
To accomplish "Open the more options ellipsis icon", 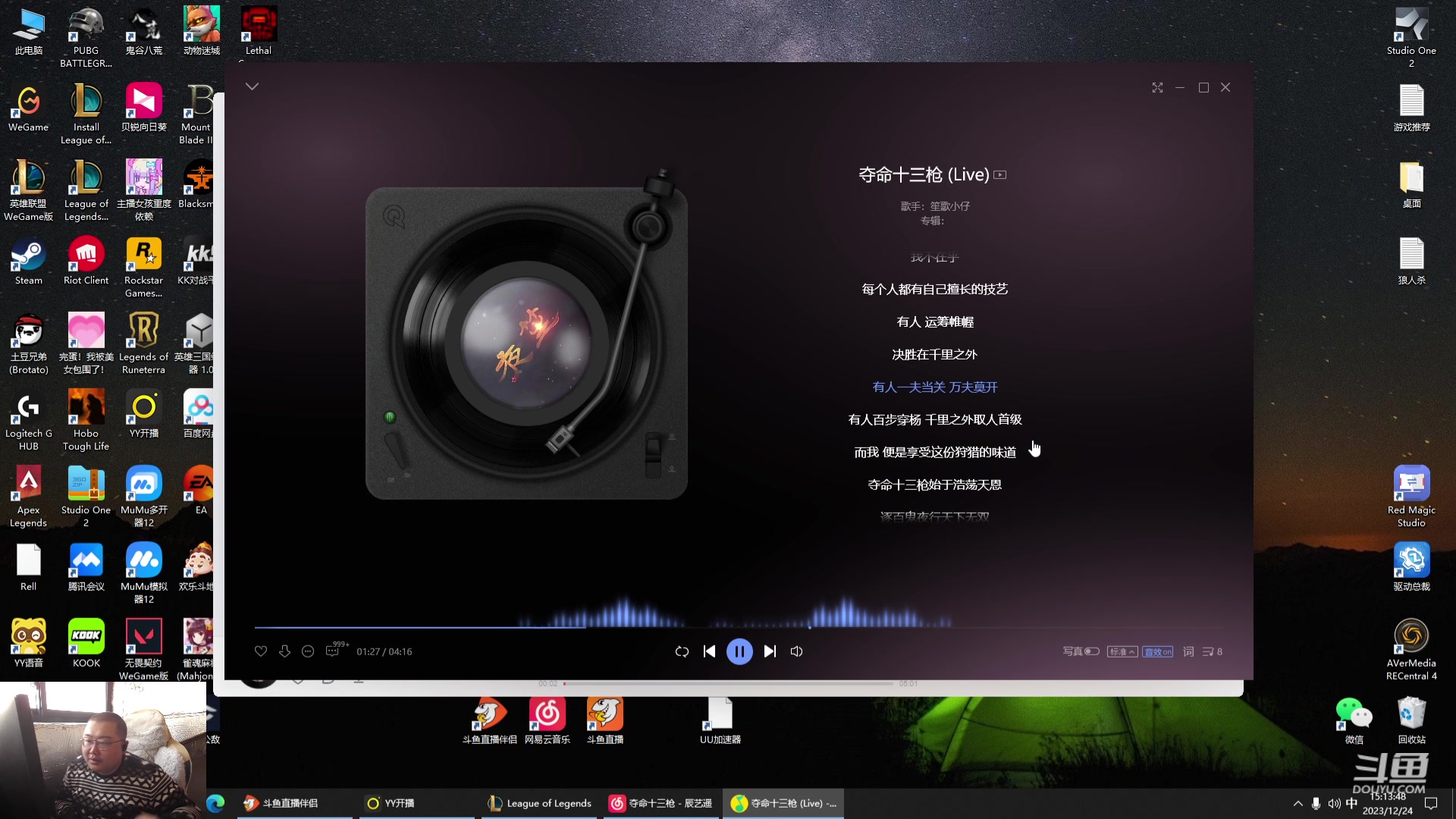I will (x=308, y=651).
